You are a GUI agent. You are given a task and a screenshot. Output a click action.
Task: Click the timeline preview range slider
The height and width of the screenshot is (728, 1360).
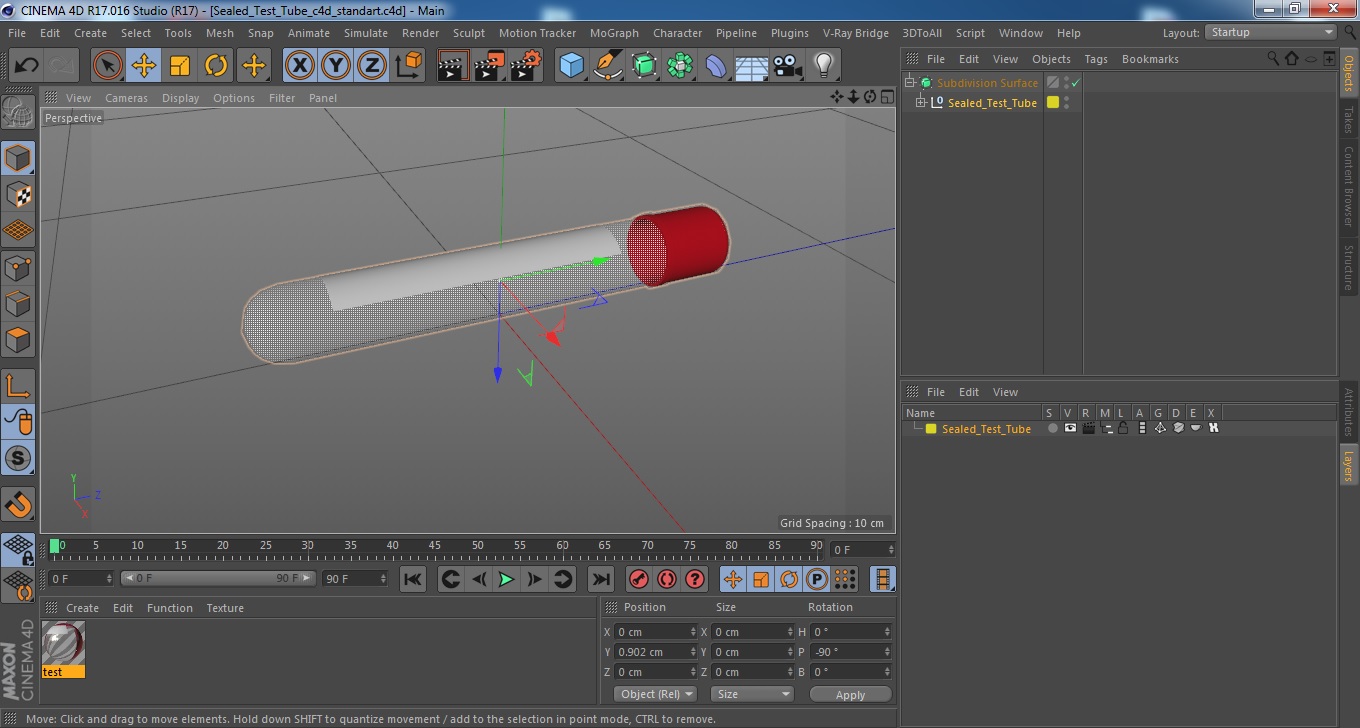point(219,579)
